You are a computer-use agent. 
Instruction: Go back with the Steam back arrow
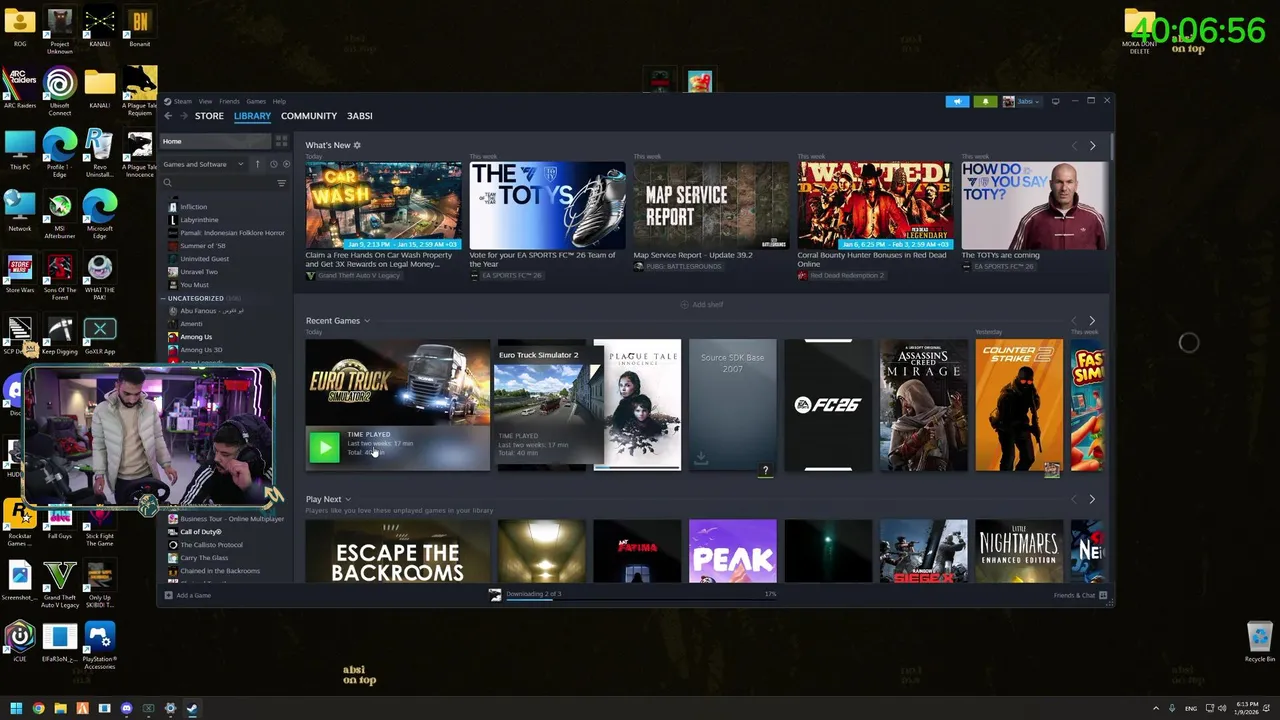(168, 116)
